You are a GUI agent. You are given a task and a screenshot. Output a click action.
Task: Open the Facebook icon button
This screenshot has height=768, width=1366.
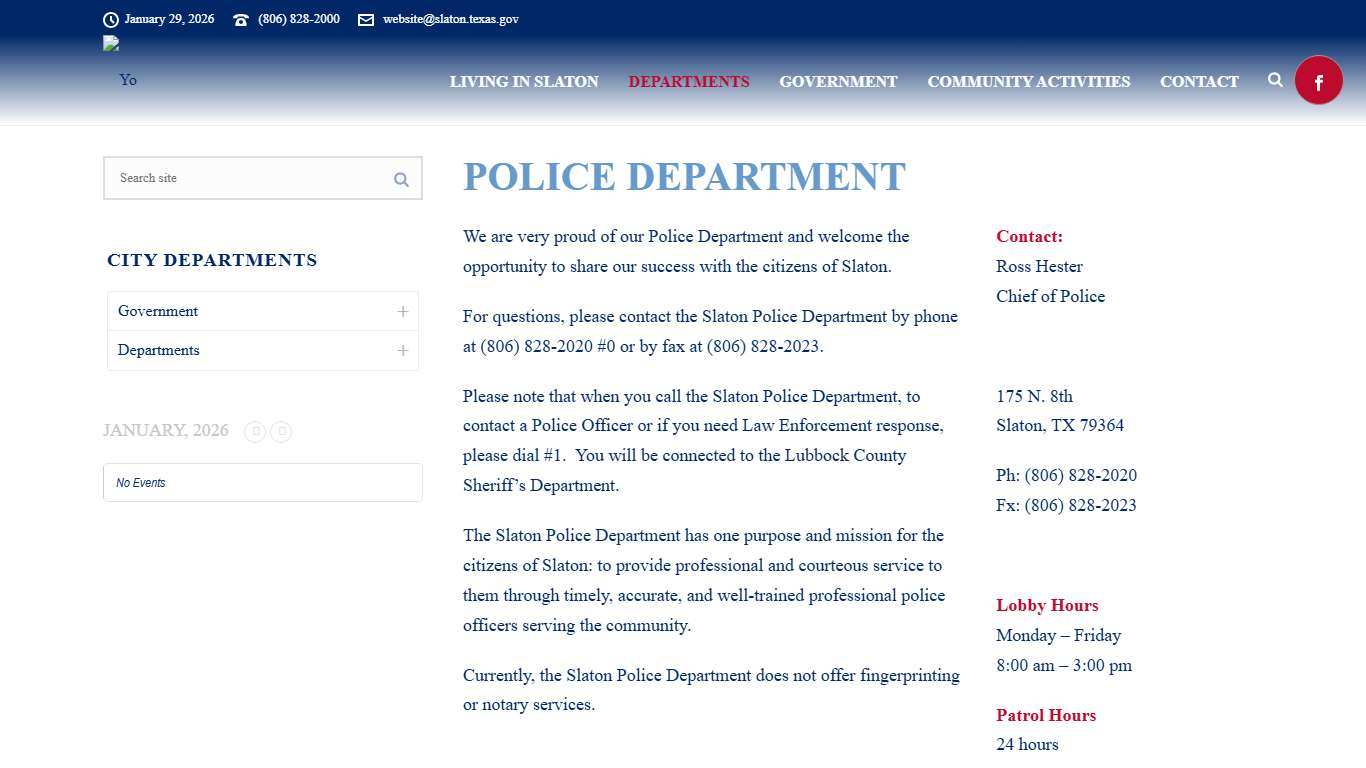[1318, 80]
